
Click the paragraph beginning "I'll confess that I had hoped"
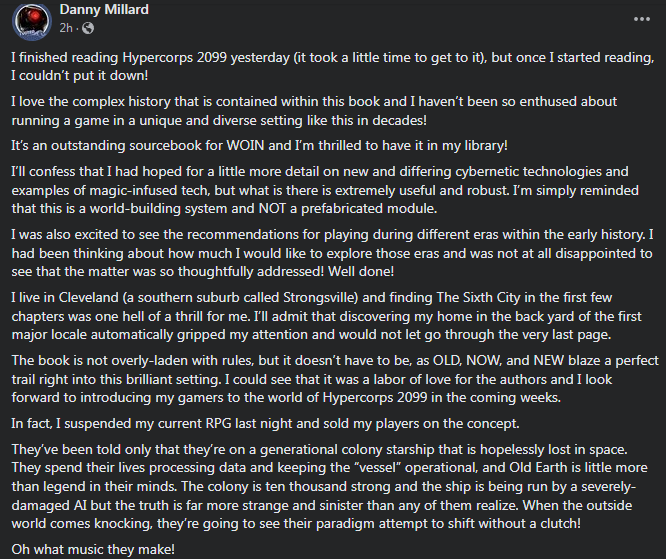(325, 190)
